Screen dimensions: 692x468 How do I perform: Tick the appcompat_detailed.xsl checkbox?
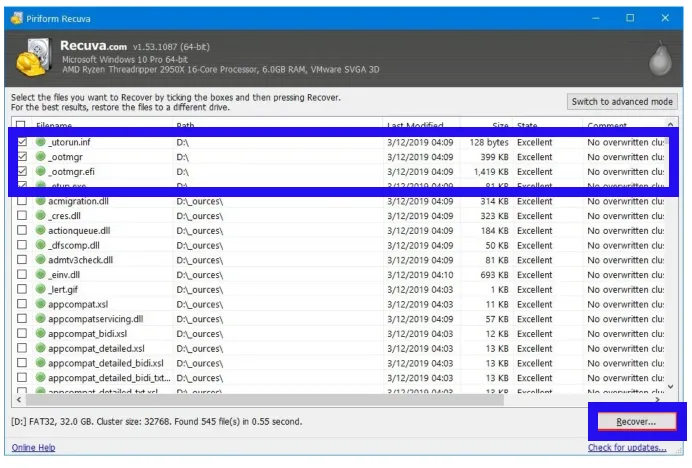pos(22,348)
